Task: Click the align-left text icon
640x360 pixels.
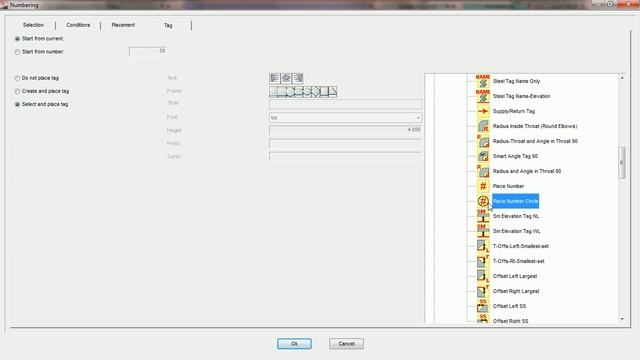Action: 275,78
